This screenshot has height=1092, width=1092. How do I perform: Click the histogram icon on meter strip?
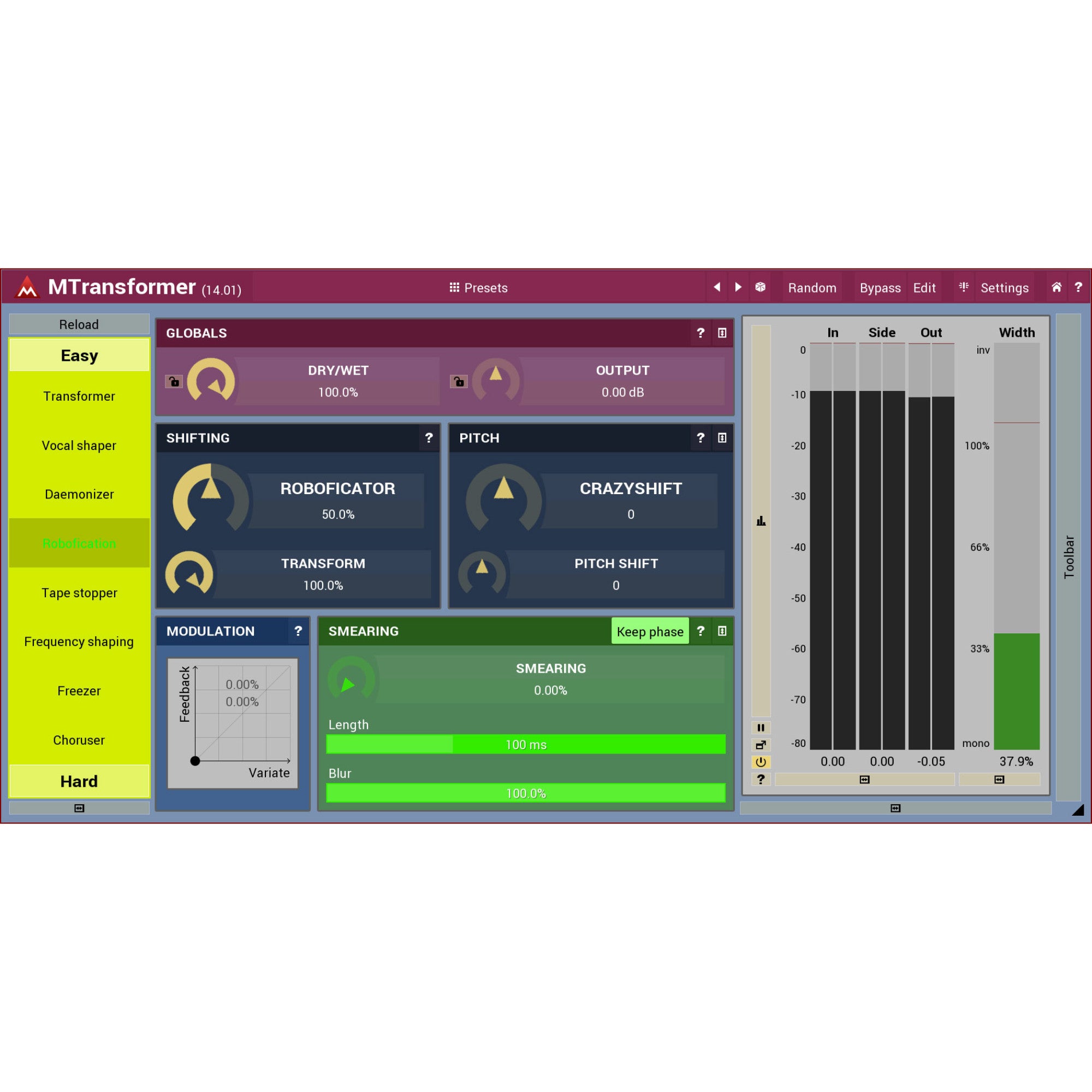(x=761, y=521)
